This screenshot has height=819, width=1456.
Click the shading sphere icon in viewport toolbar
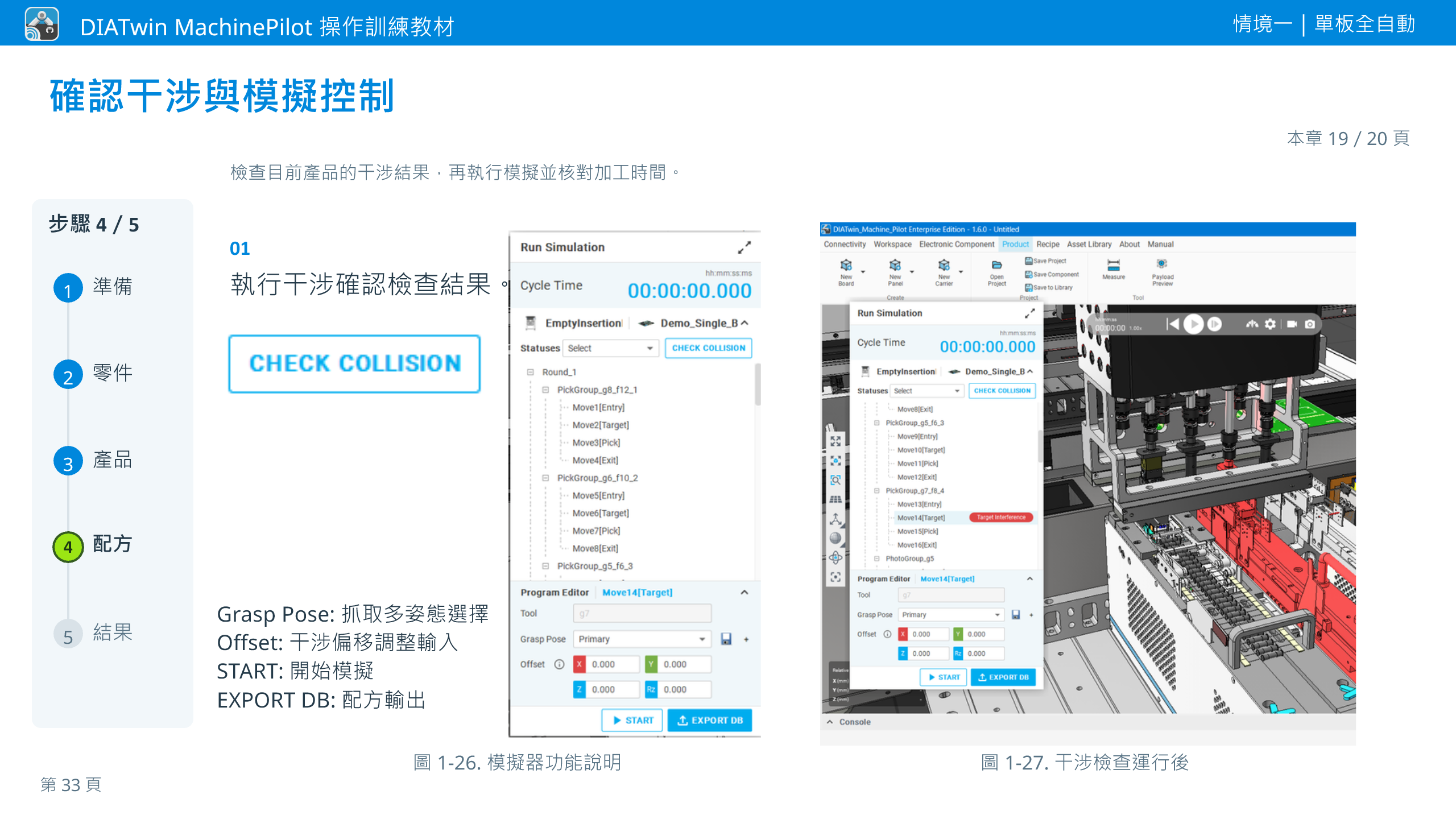835,538
